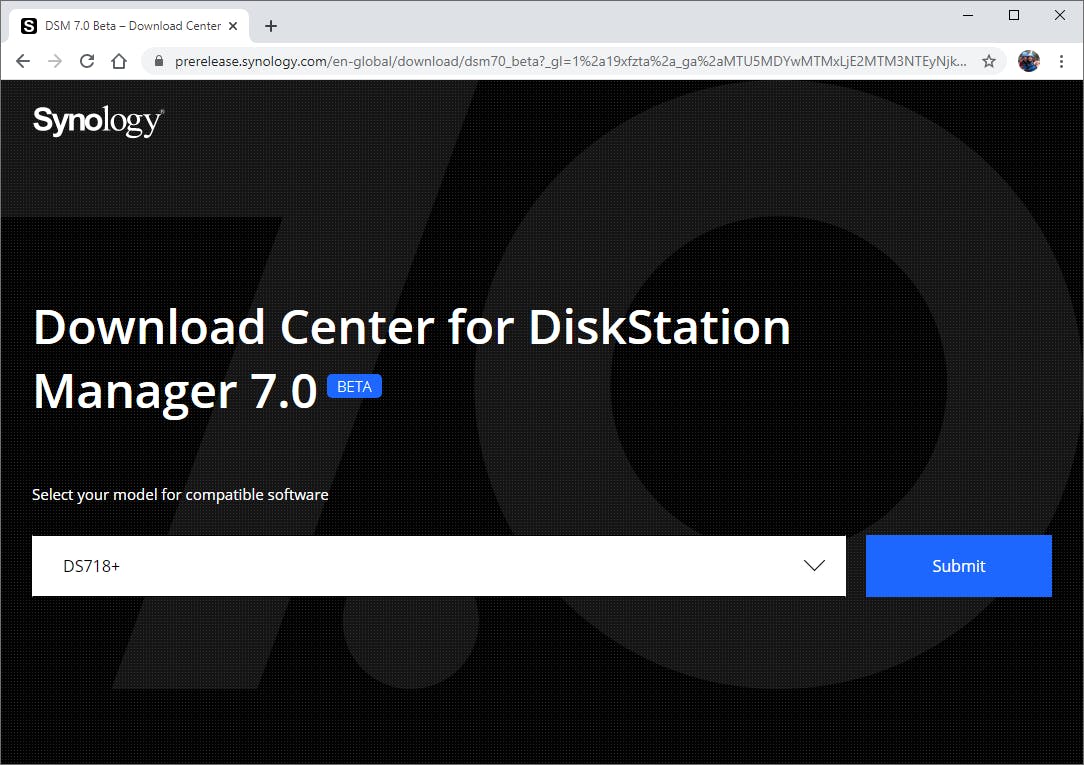Open a new tab with plus button
The height and width of the screenshot is (765, 1084).
[x=271, y=26]
